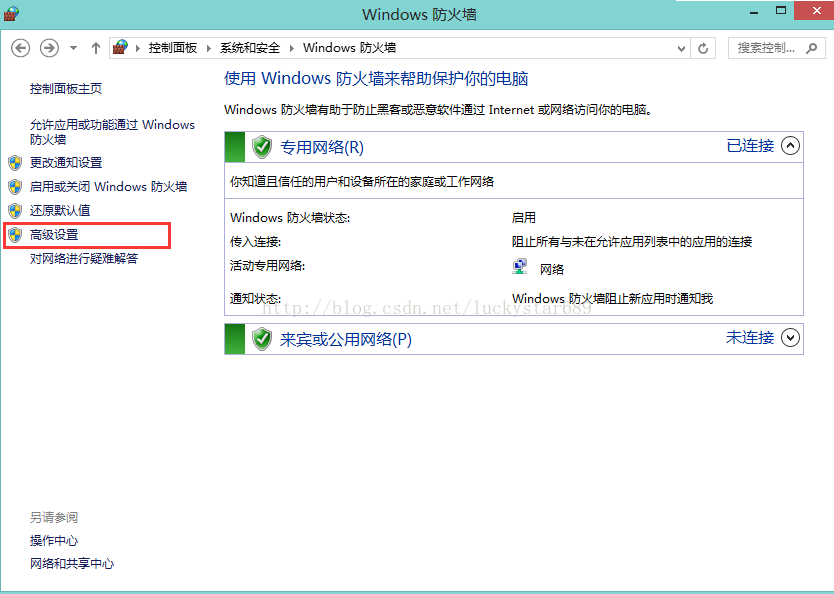Expand the 来宾或公用网络 section chevron
834x594 pixels.
click(x=790, y=338)
